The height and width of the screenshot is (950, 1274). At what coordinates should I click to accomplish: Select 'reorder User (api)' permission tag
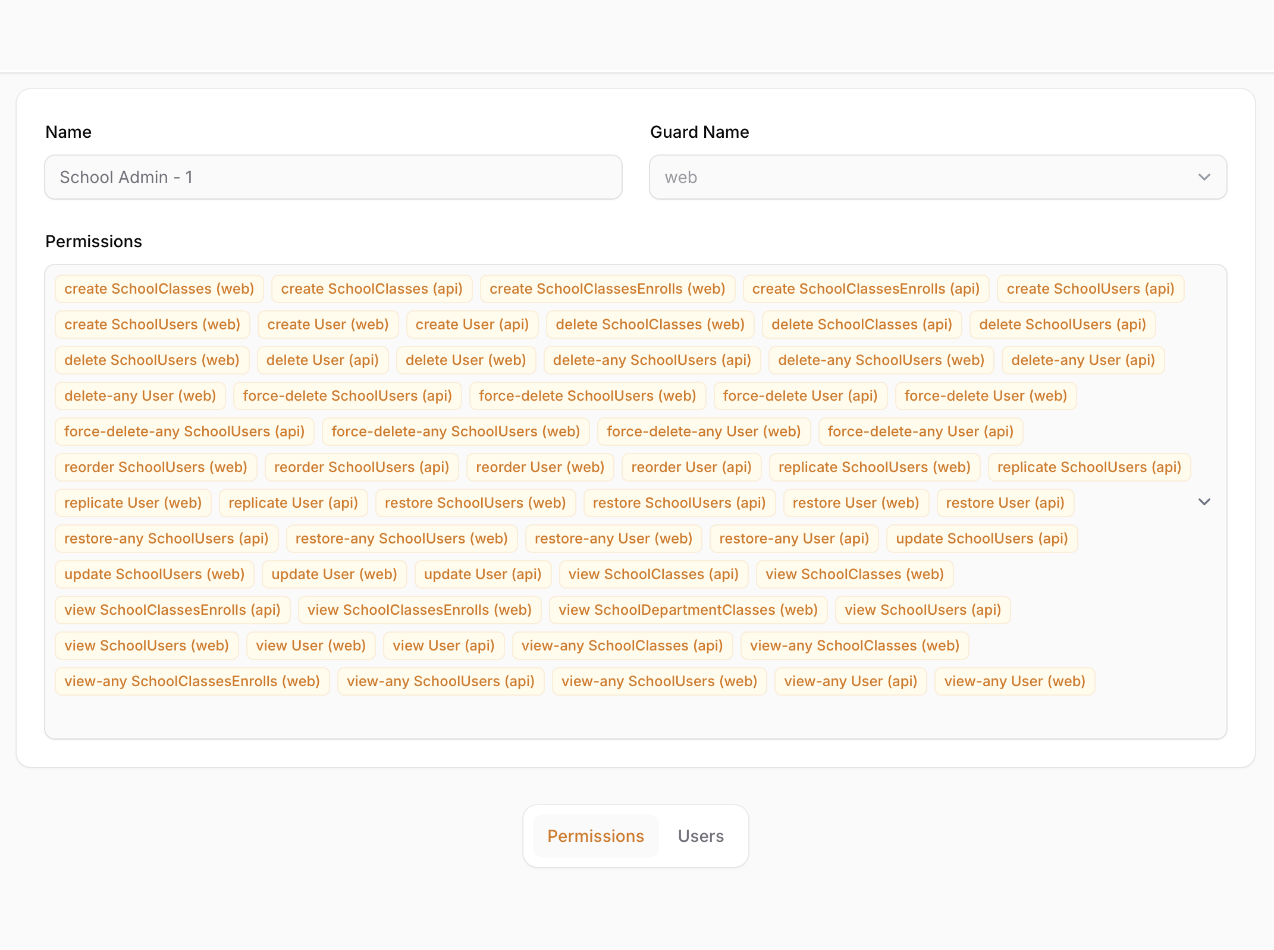click(x=691, y=467)
